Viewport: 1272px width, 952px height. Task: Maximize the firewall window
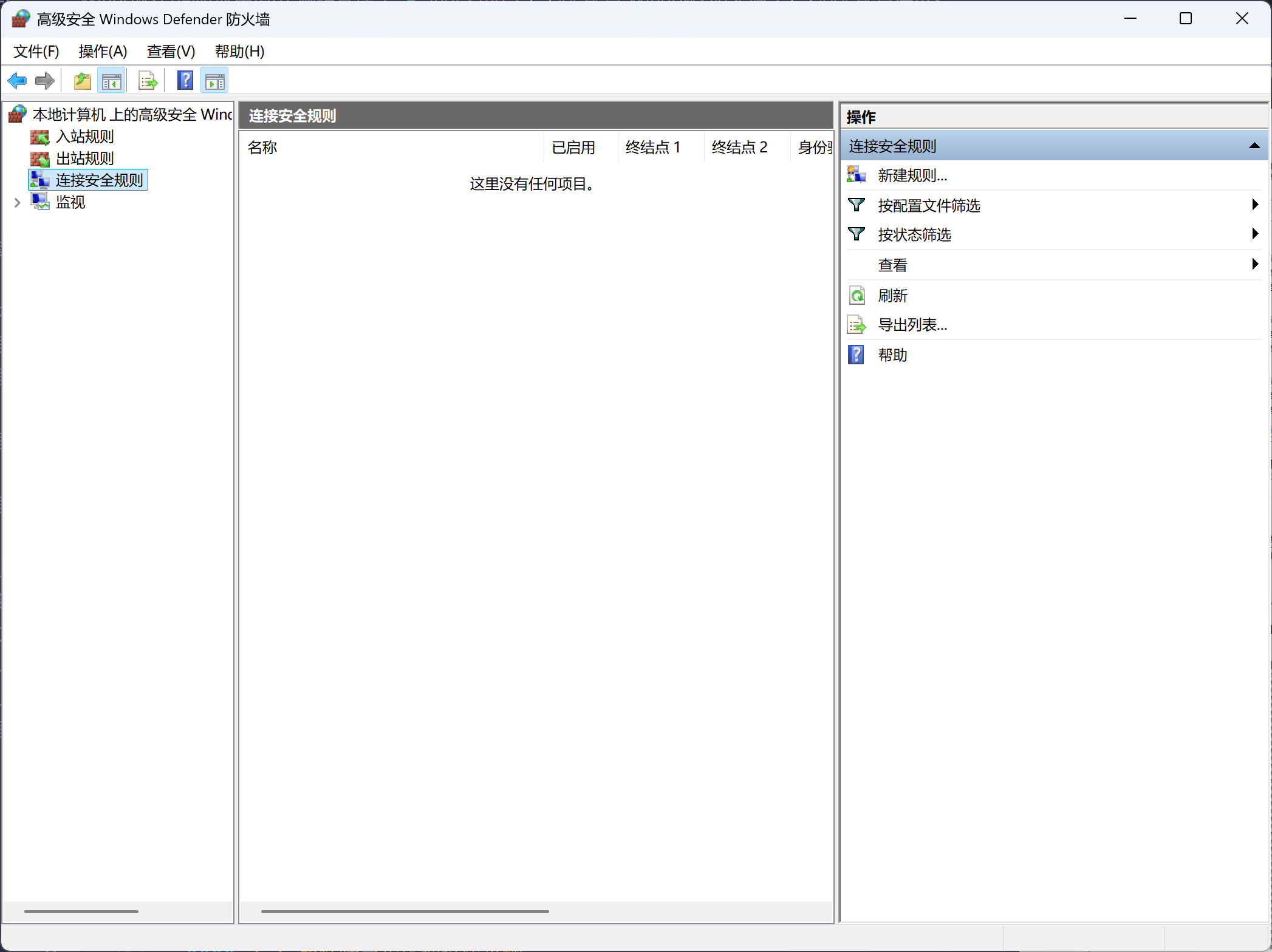click(1186, 19)
